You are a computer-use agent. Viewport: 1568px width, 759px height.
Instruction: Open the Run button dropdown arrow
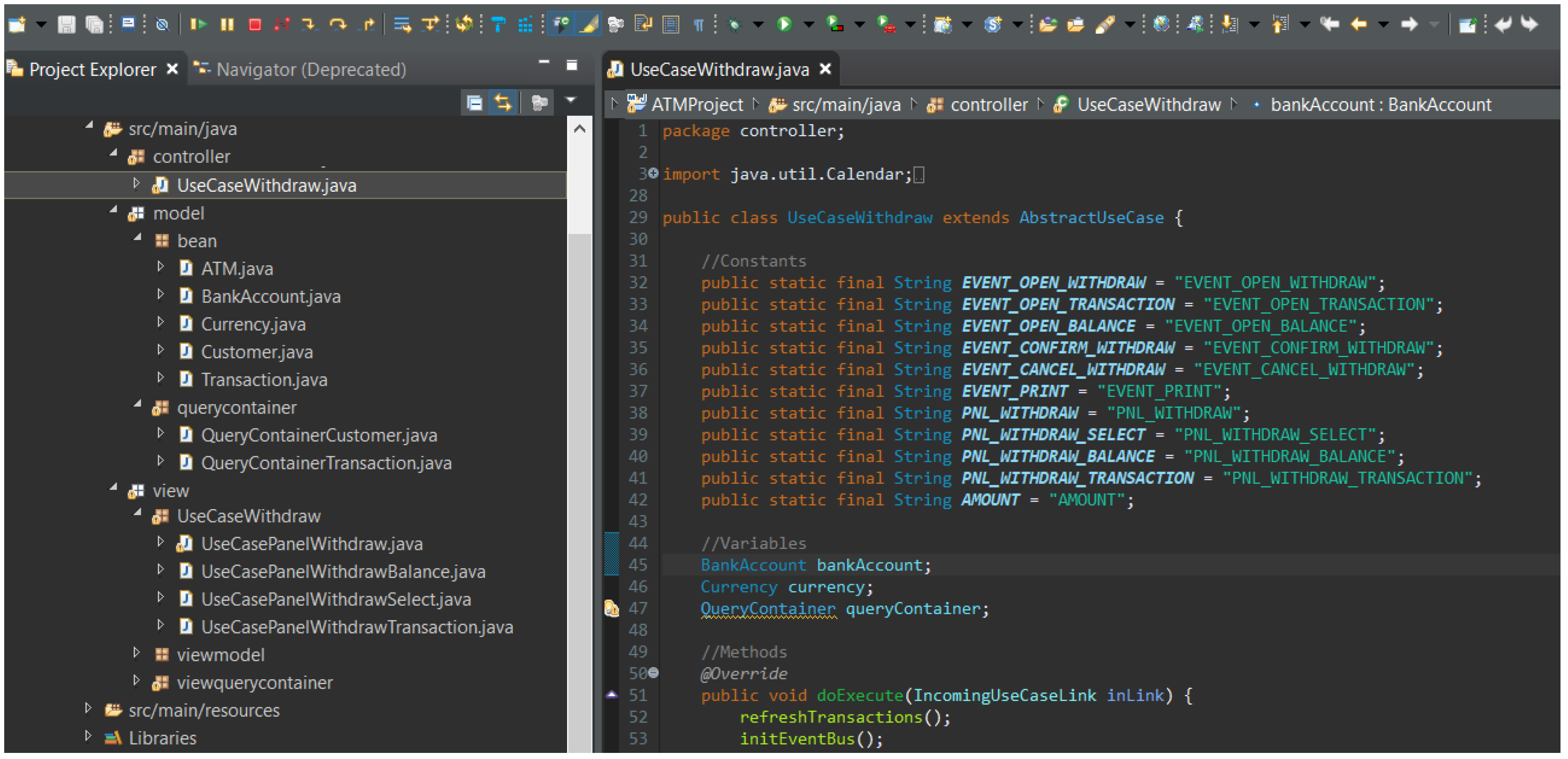point(809,24)
